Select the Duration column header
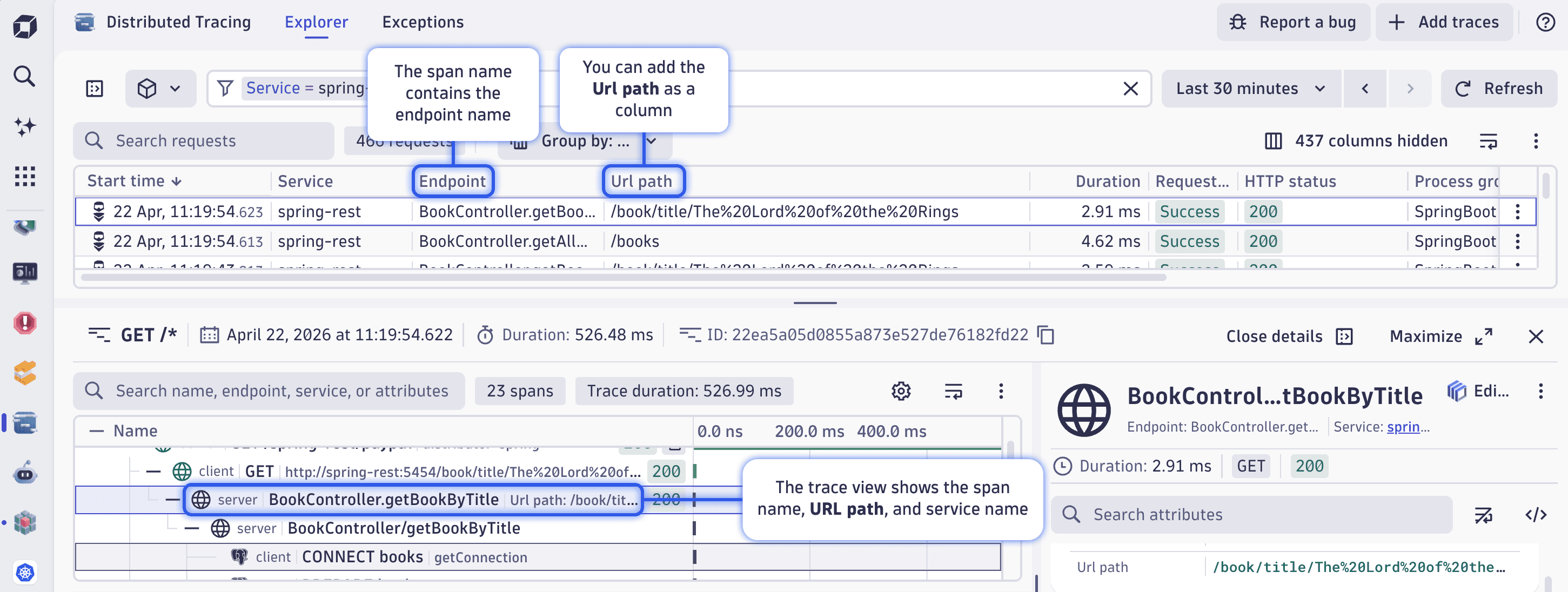The image size is (1568, 592). pyautogui.click(x=1107, y=181)
